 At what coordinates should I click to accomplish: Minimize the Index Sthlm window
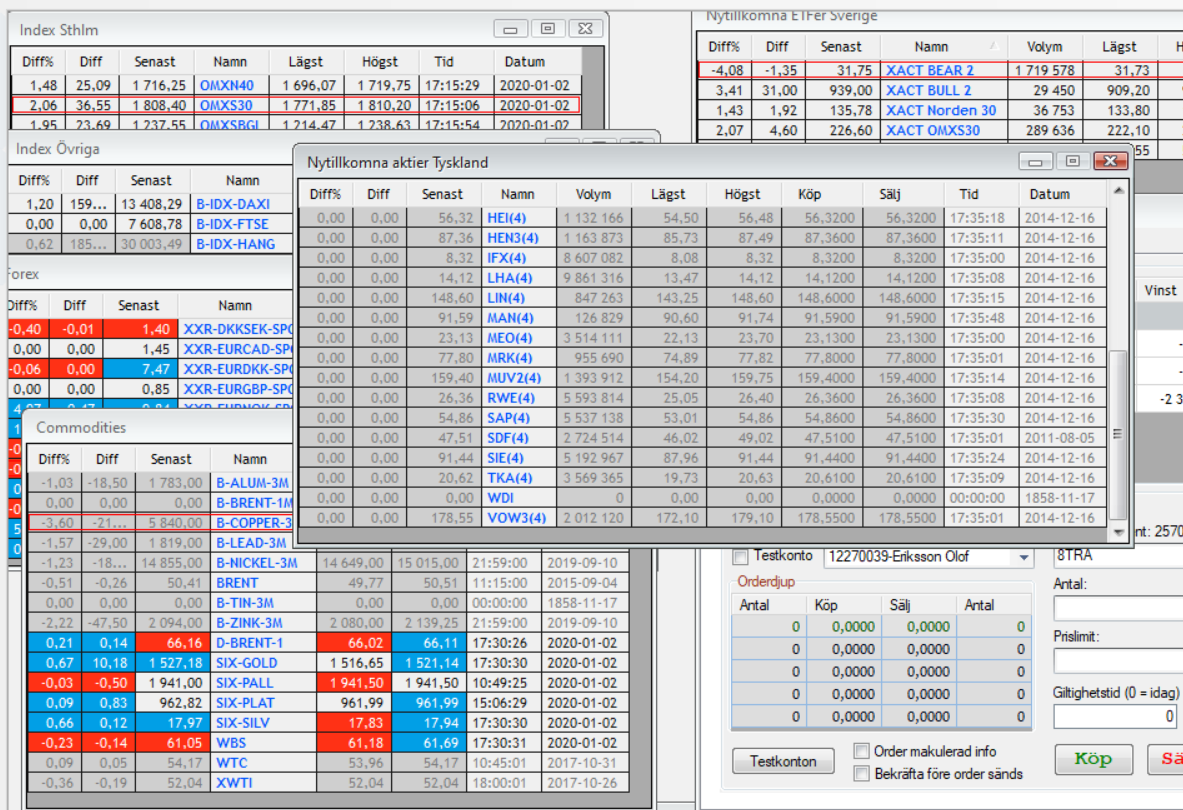pyautogui.click(x=515, y=29)
